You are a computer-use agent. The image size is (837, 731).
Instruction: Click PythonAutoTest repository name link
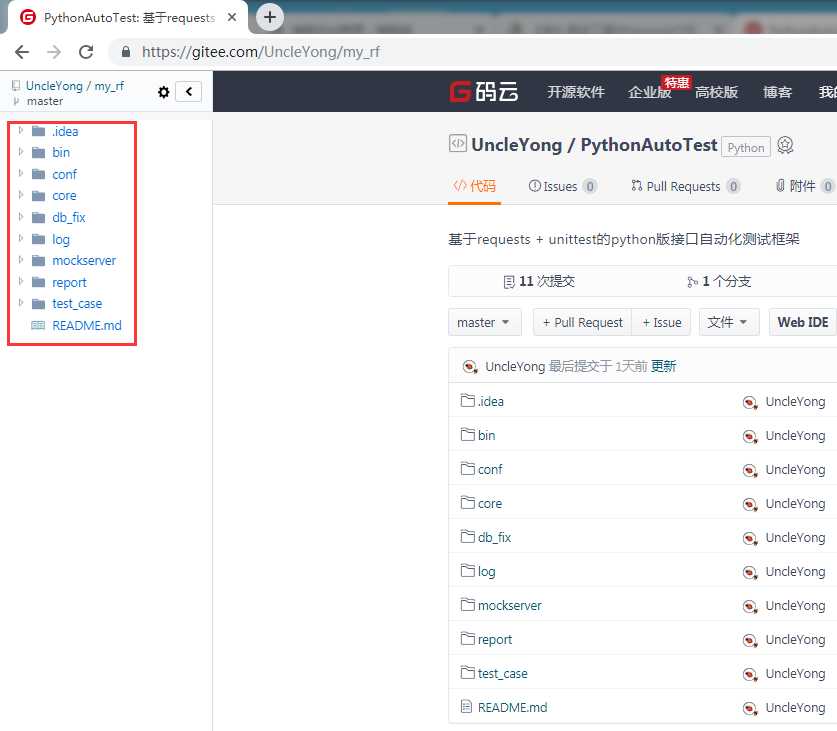point(648,145)
